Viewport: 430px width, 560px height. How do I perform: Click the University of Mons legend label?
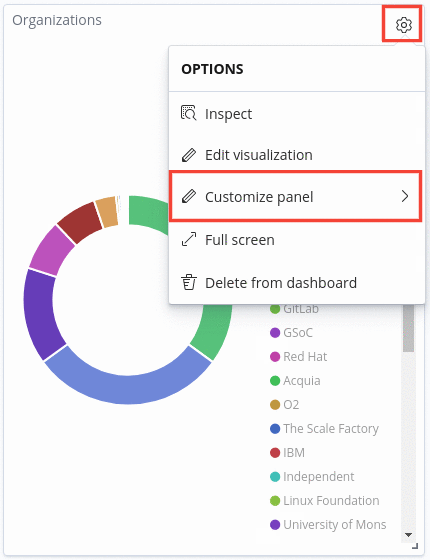335,524
